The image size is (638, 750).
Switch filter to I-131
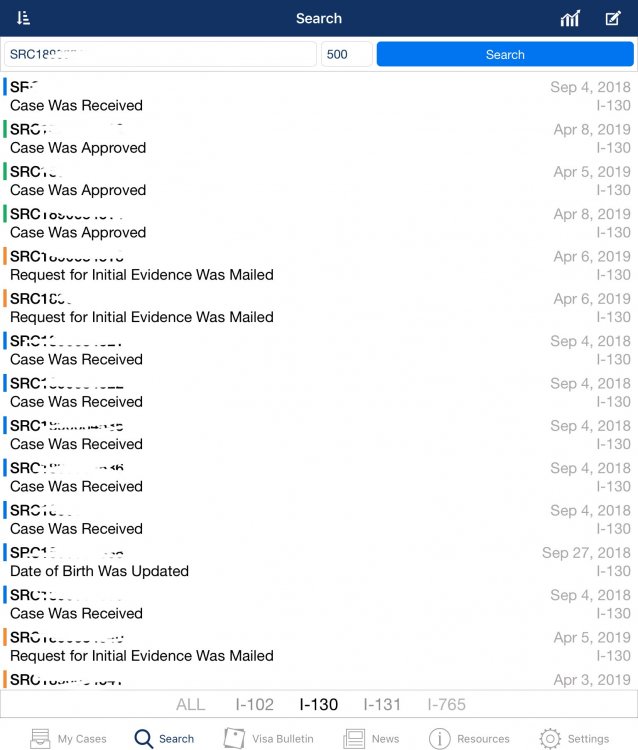click(x=382, y=704)
